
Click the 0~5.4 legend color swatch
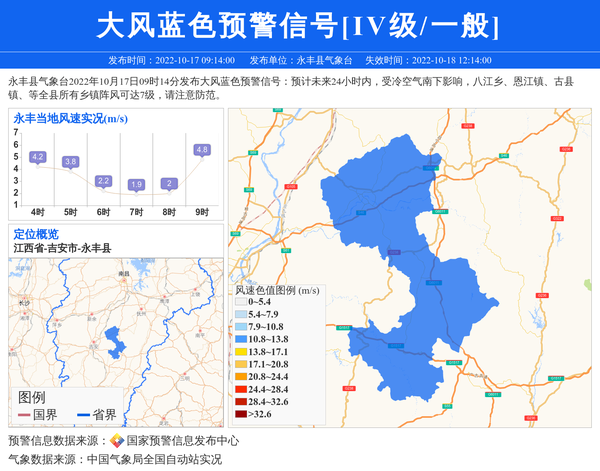[240, 301]
